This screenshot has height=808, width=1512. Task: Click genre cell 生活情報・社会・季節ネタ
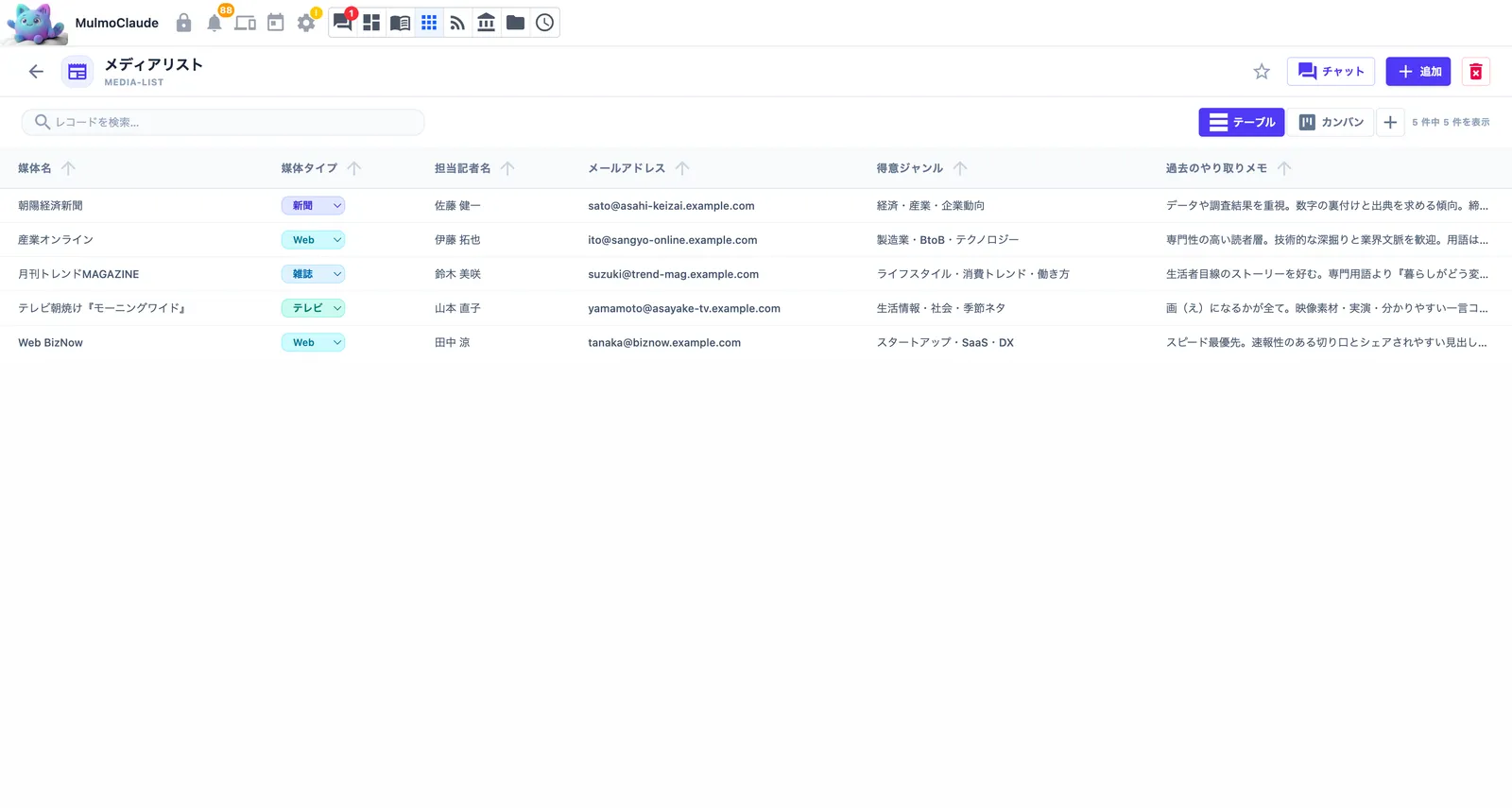pos(941,308)
